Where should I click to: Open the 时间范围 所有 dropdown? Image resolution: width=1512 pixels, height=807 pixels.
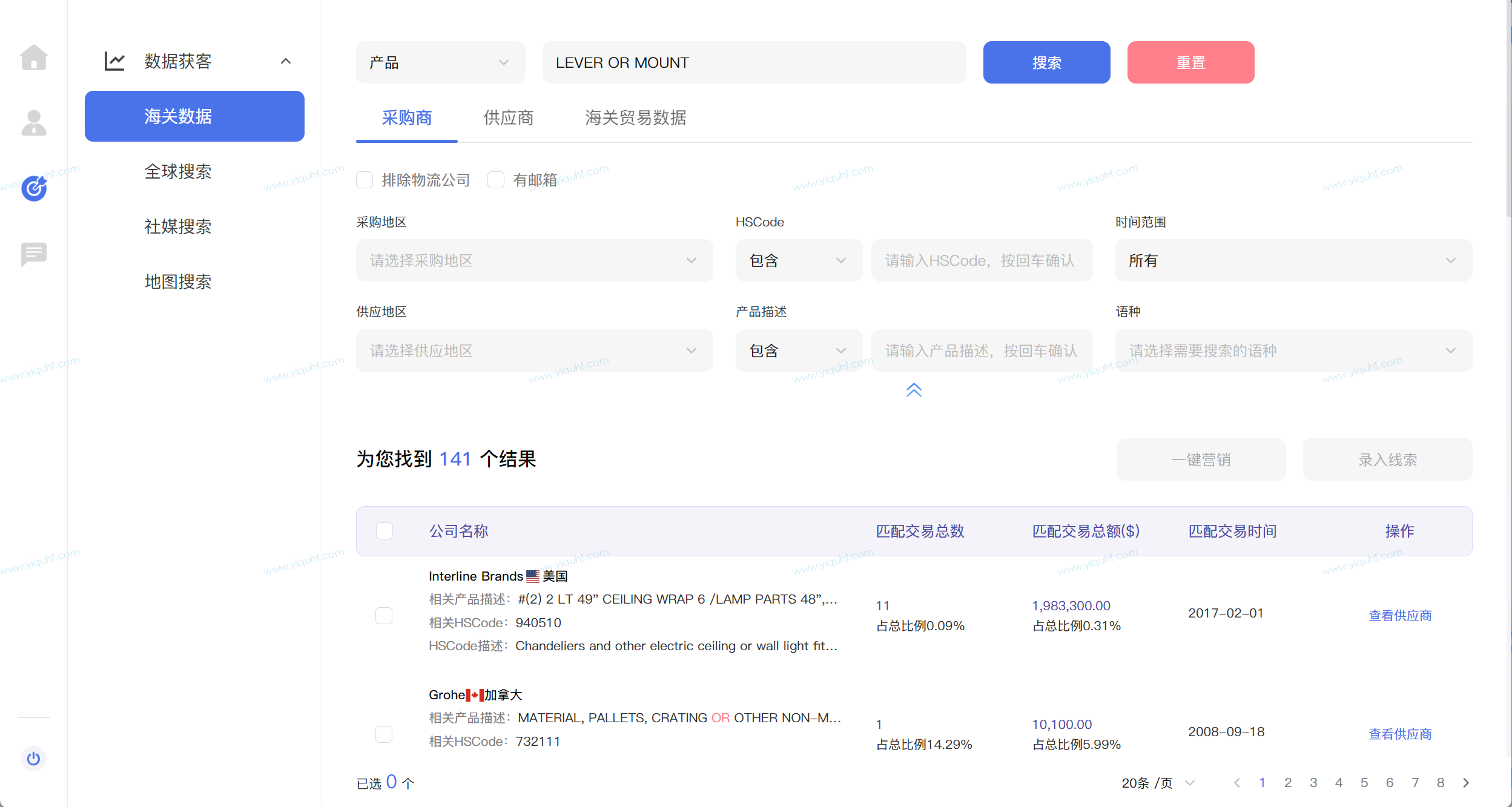pyautogui.click(x=1294, y=260)
